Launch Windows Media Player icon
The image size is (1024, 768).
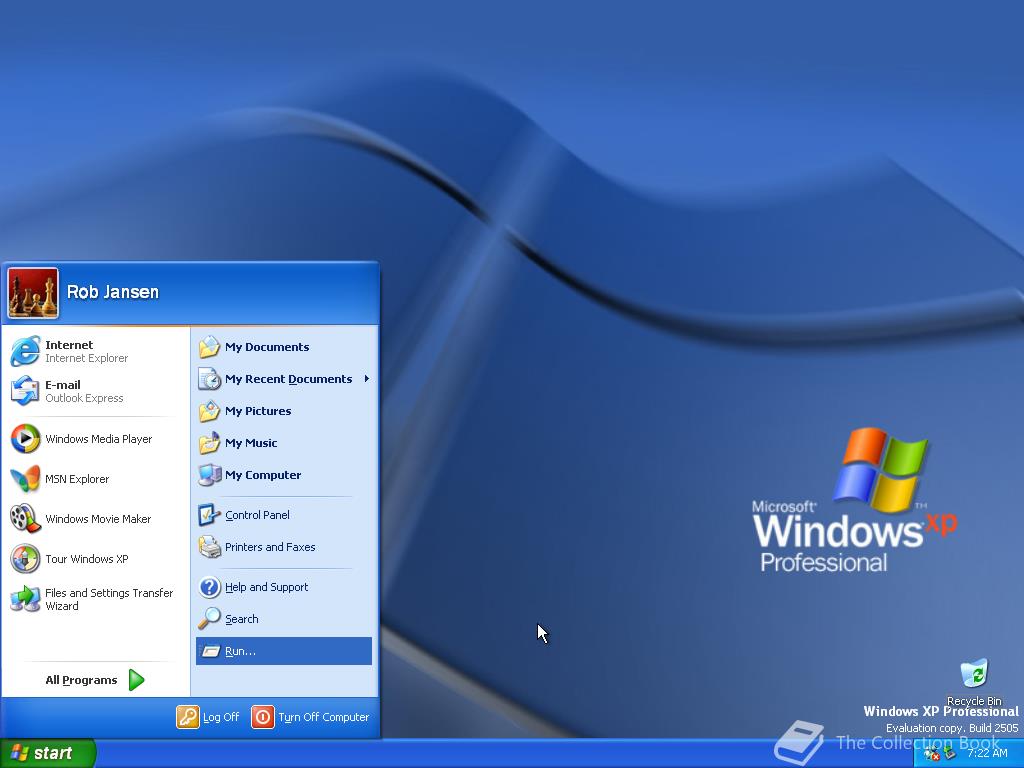pos(25,439)
